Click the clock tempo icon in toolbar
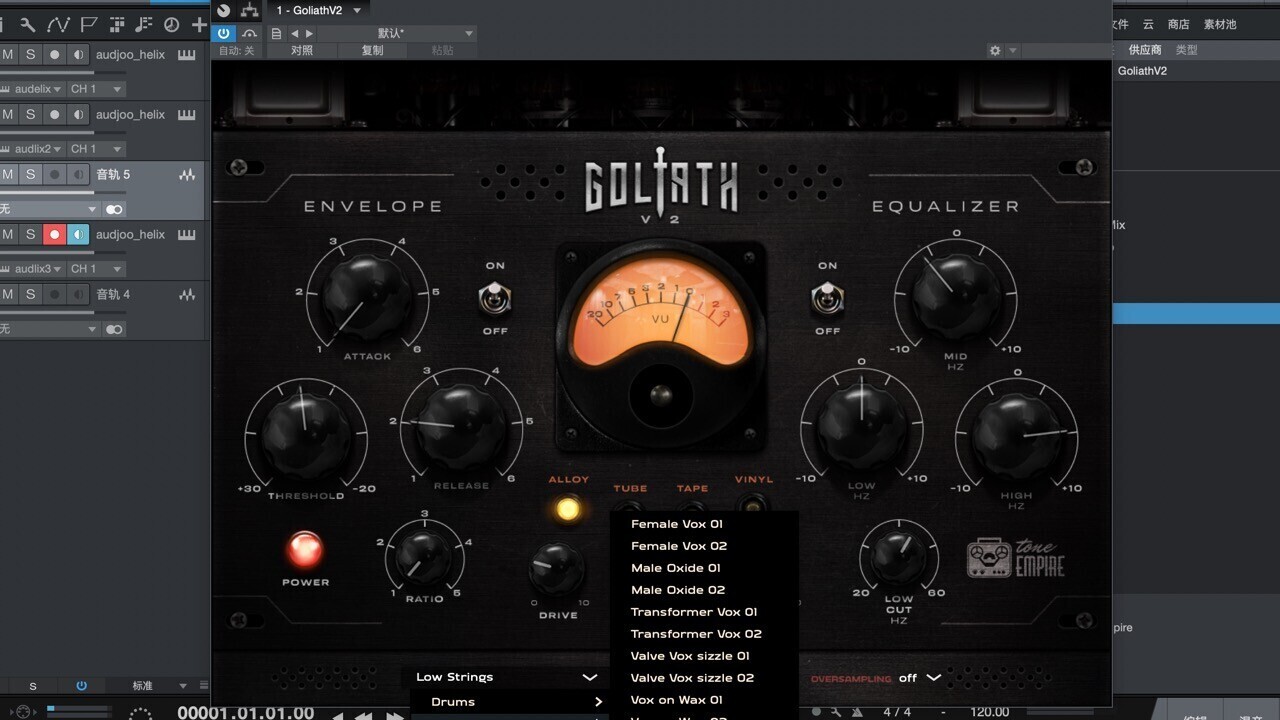This screenshot has height=720, width=1280. point(171,24)
